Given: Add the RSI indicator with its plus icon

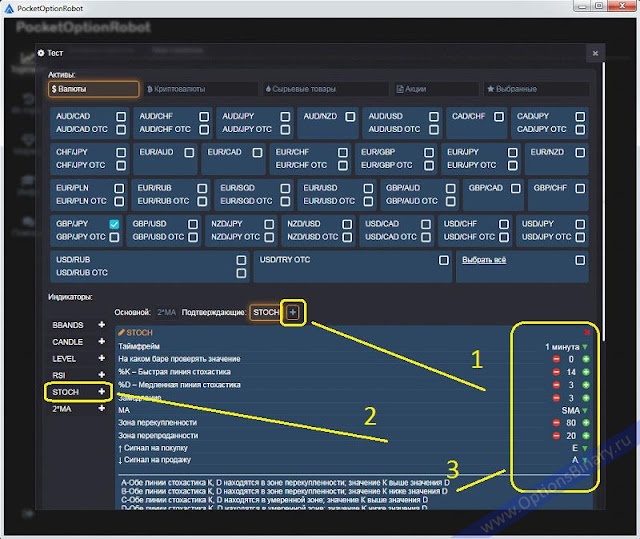Looking at the screenshot, I should click(102, 375).
